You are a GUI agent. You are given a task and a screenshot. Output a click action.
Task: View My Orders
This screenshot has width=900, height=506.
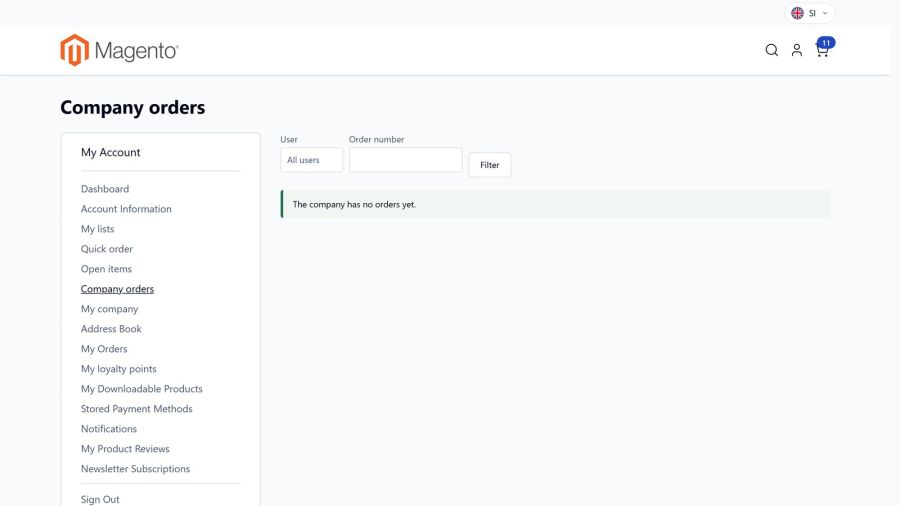click(104, 349)
